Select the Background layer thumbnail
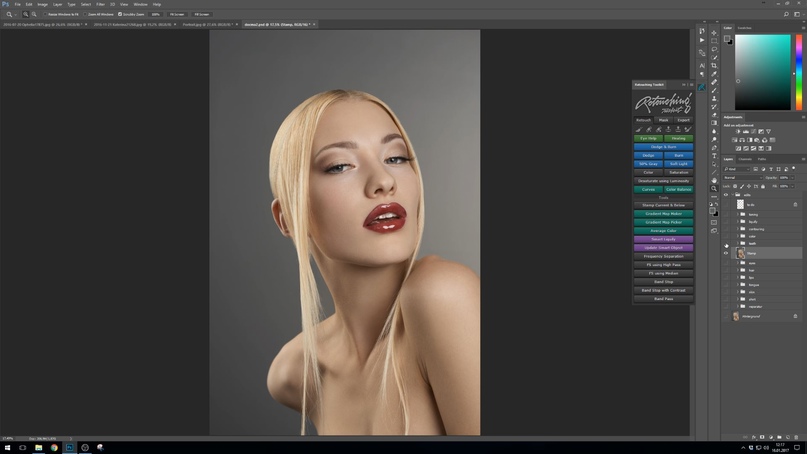 click(736, 316)
